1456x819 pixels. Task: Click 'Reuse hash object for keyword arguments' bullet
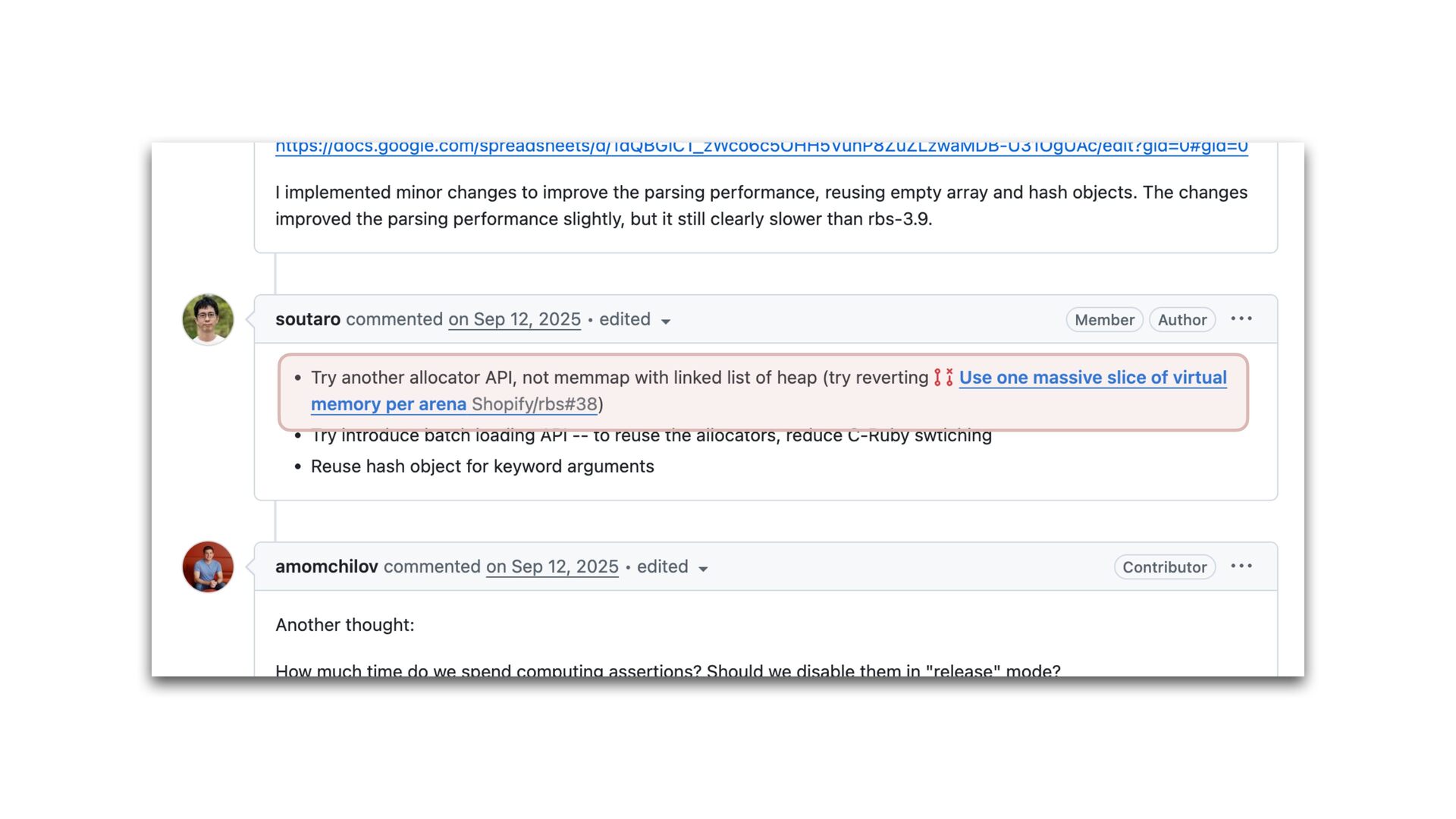coord(482,466)
